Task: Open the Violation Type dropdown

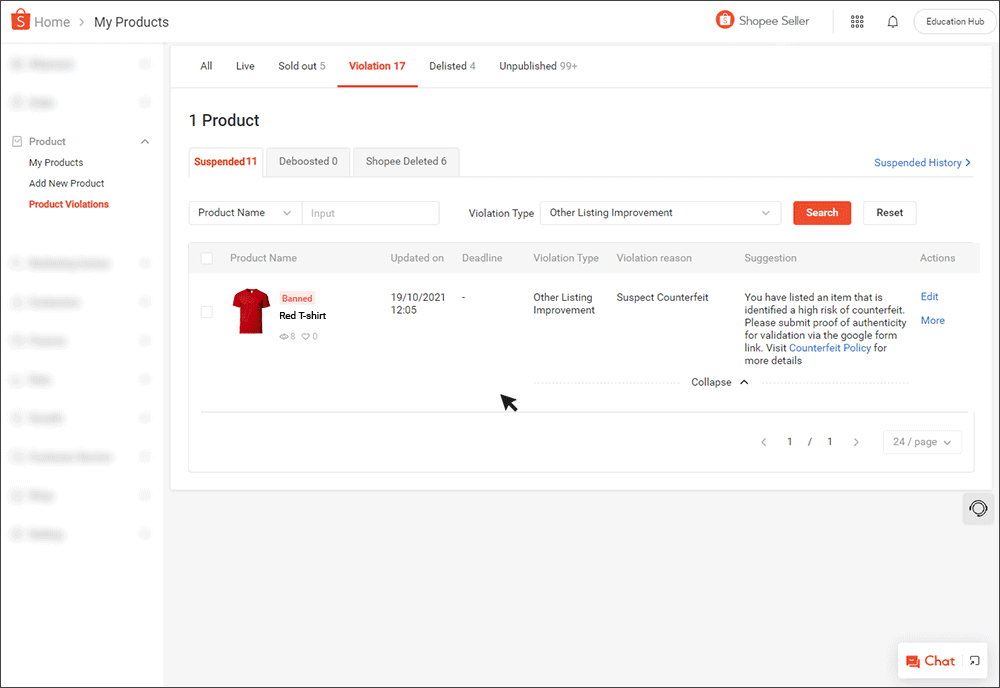Action: (x=660, y=213)
